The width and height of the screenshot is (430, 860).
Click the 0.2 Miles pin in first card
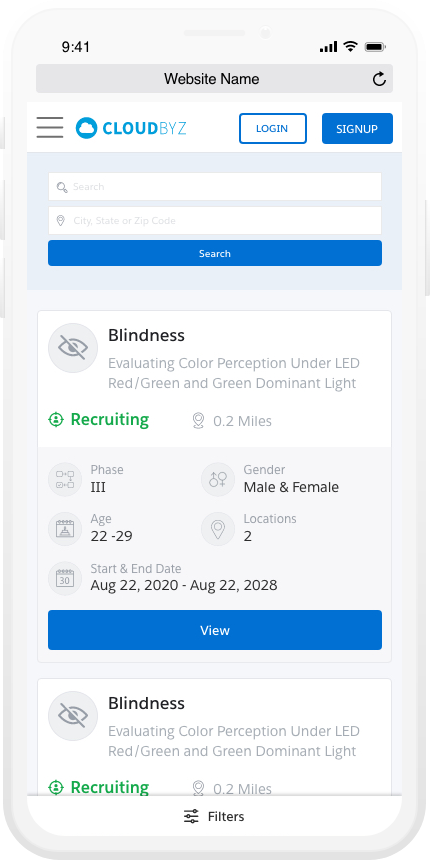tap(199, 421)
